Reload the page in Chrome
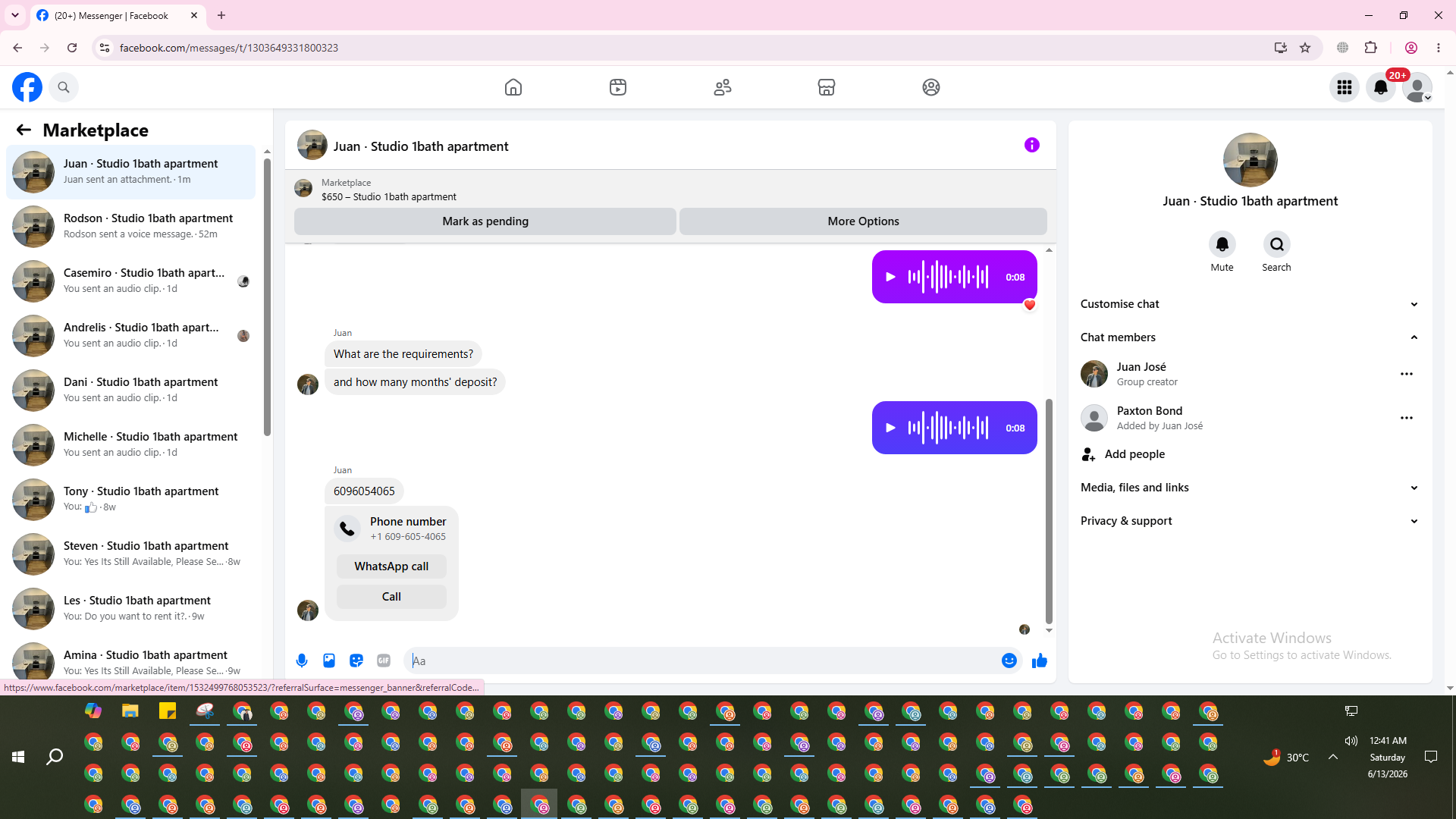 72,48
